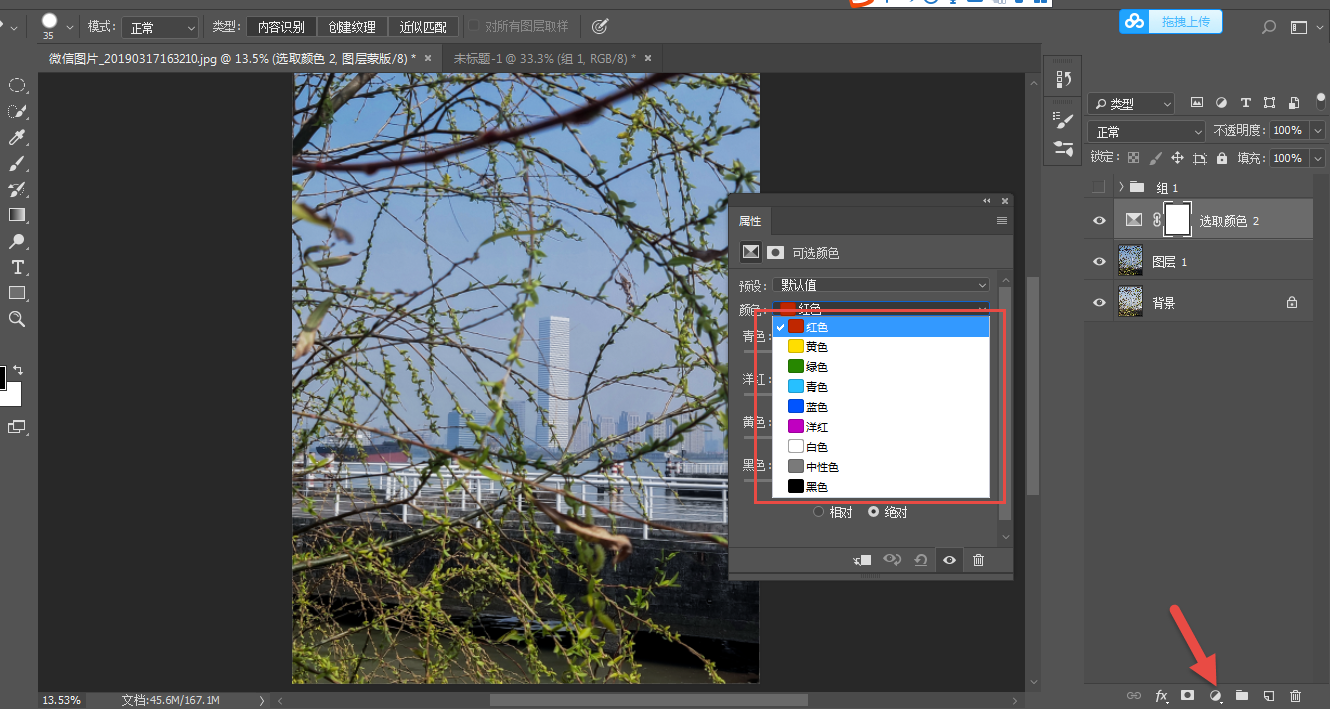Delete layer trash icon in Layers footer
This screenshot has width=1330, height=709.
tap(1295, 695)
